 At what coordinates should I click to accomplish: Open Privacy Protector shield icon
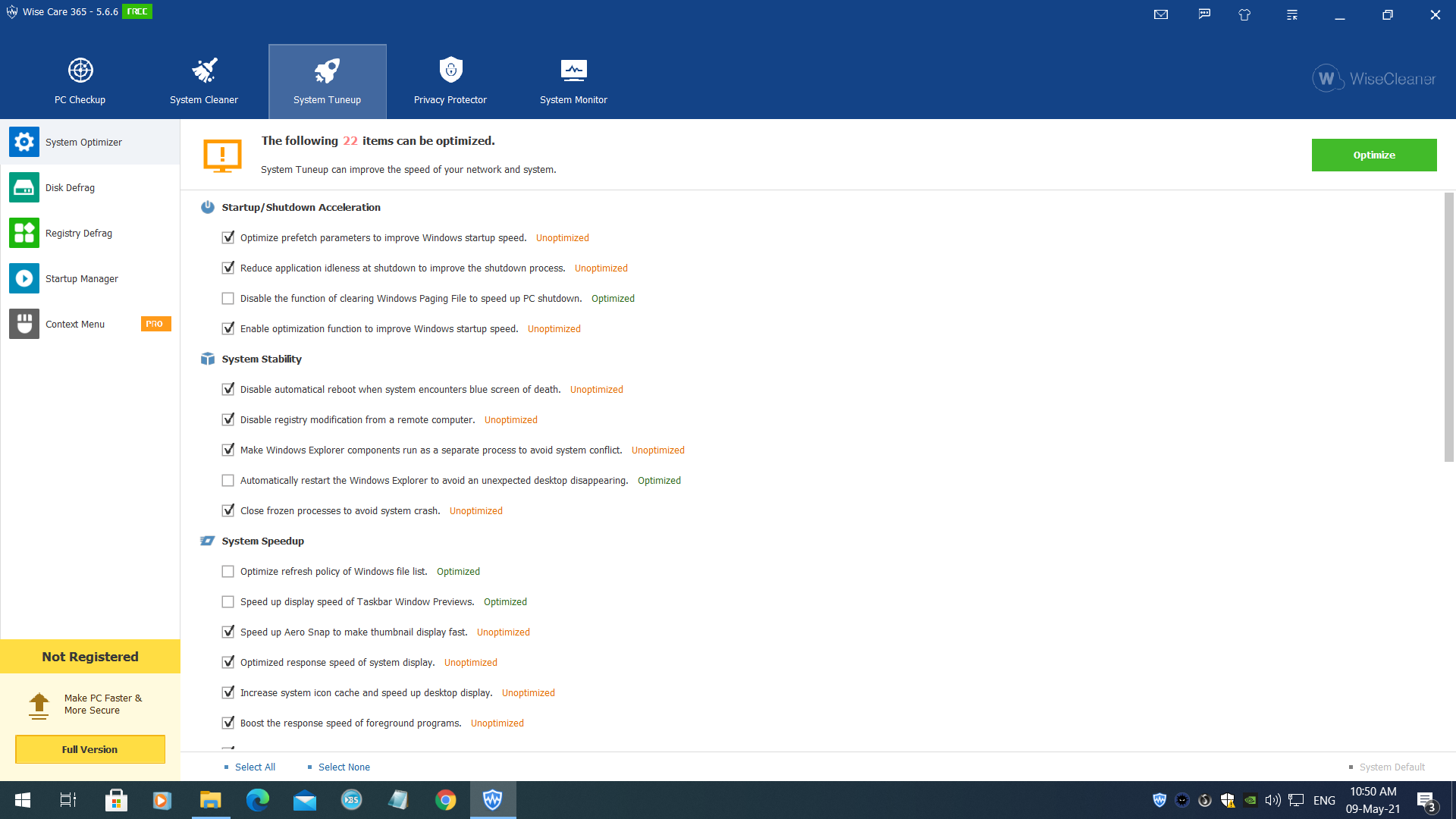tap(450, 71)
